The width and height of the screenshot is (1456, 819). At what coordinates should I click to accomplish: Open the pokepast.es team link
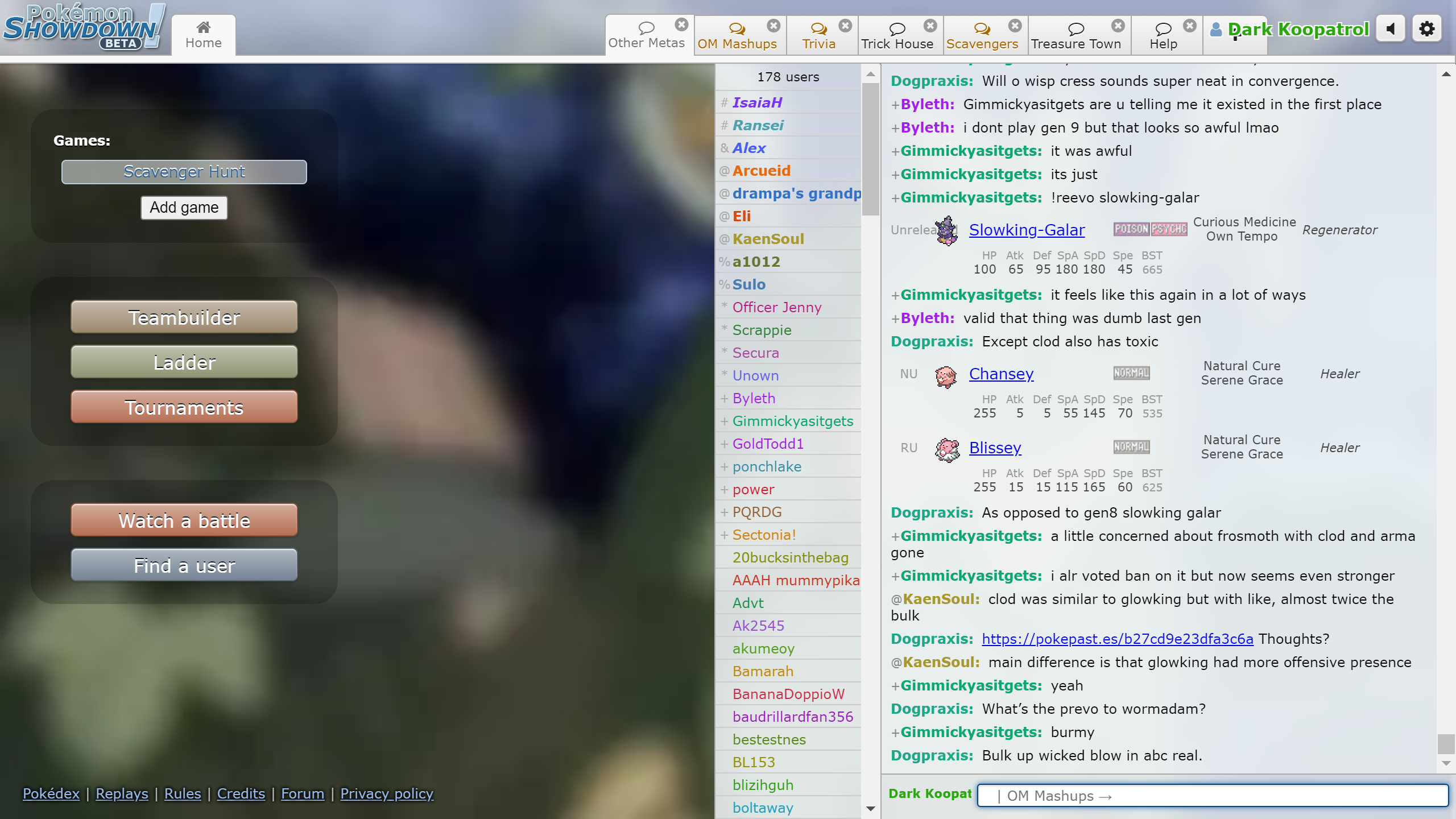point(1117,639)
